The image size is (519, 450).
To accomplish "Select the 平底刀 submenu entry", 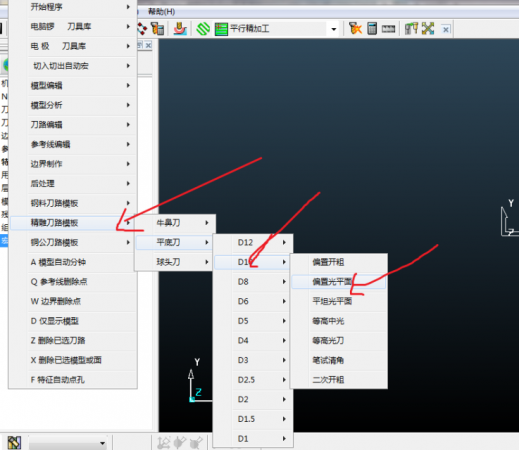I will (175, 242).
